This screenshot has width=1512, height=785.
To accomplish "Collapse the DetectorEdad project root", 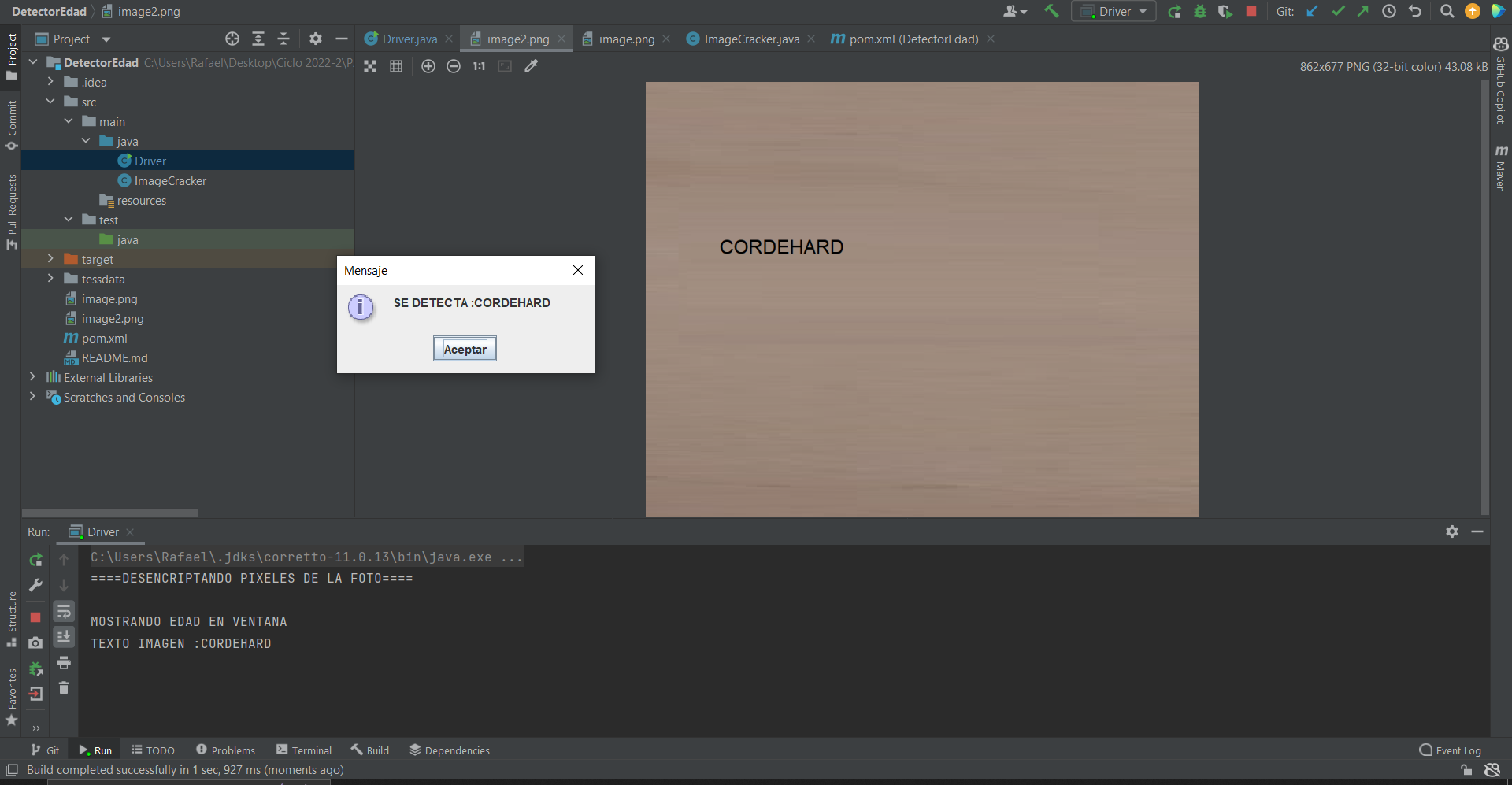I will (x=33, y=61).
